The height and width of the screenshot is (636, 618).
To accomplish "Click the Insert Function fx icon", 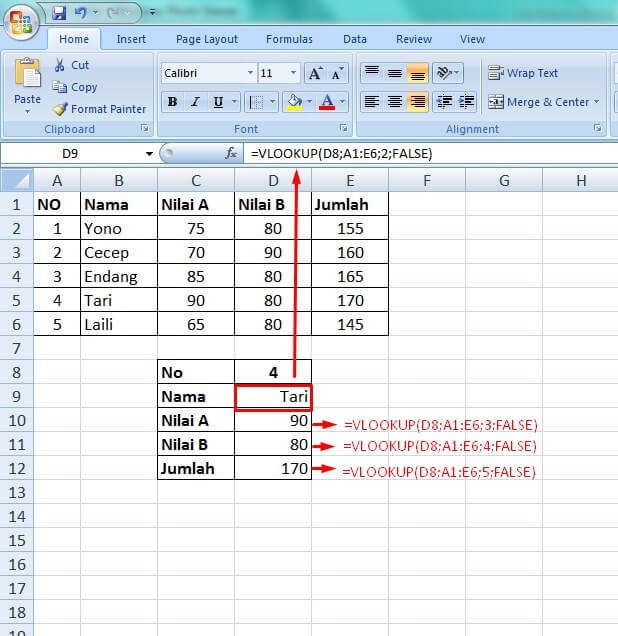I will (231, 153).
